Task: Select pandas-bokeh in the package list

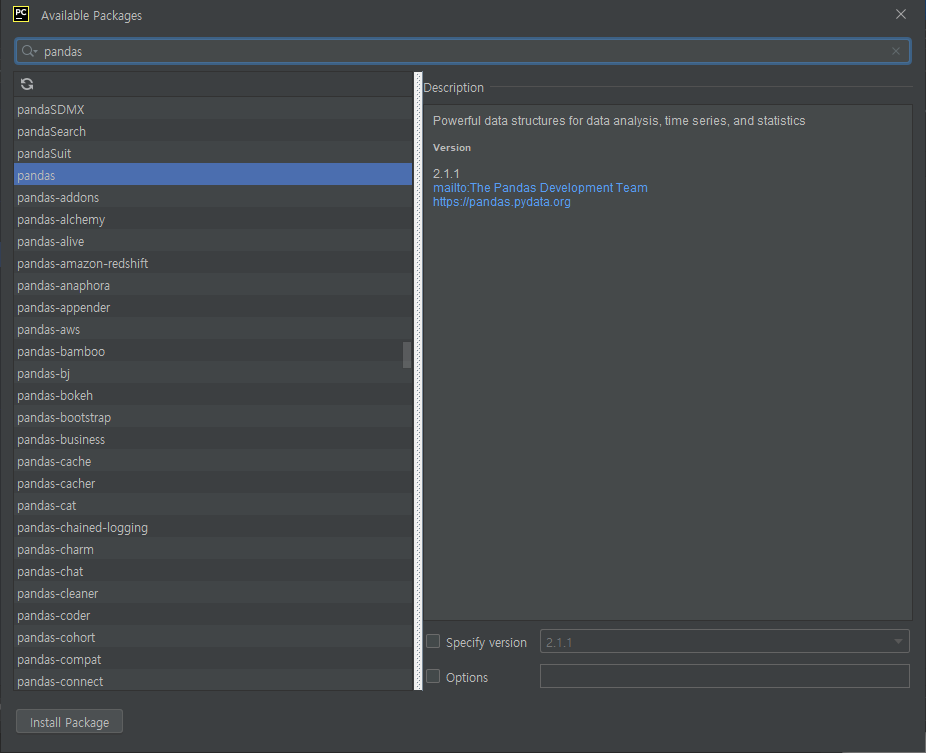Action: 213,395
